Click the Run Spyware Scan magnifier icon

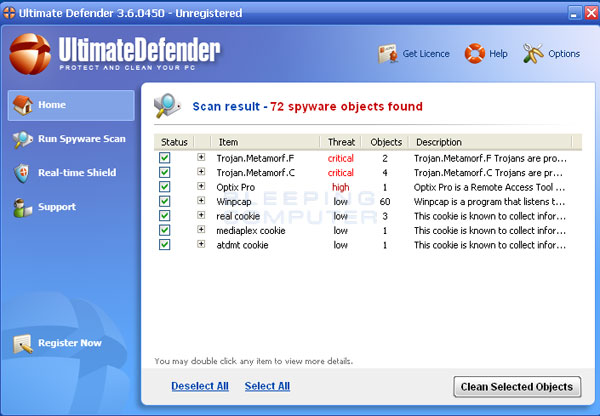pos(23,139)
